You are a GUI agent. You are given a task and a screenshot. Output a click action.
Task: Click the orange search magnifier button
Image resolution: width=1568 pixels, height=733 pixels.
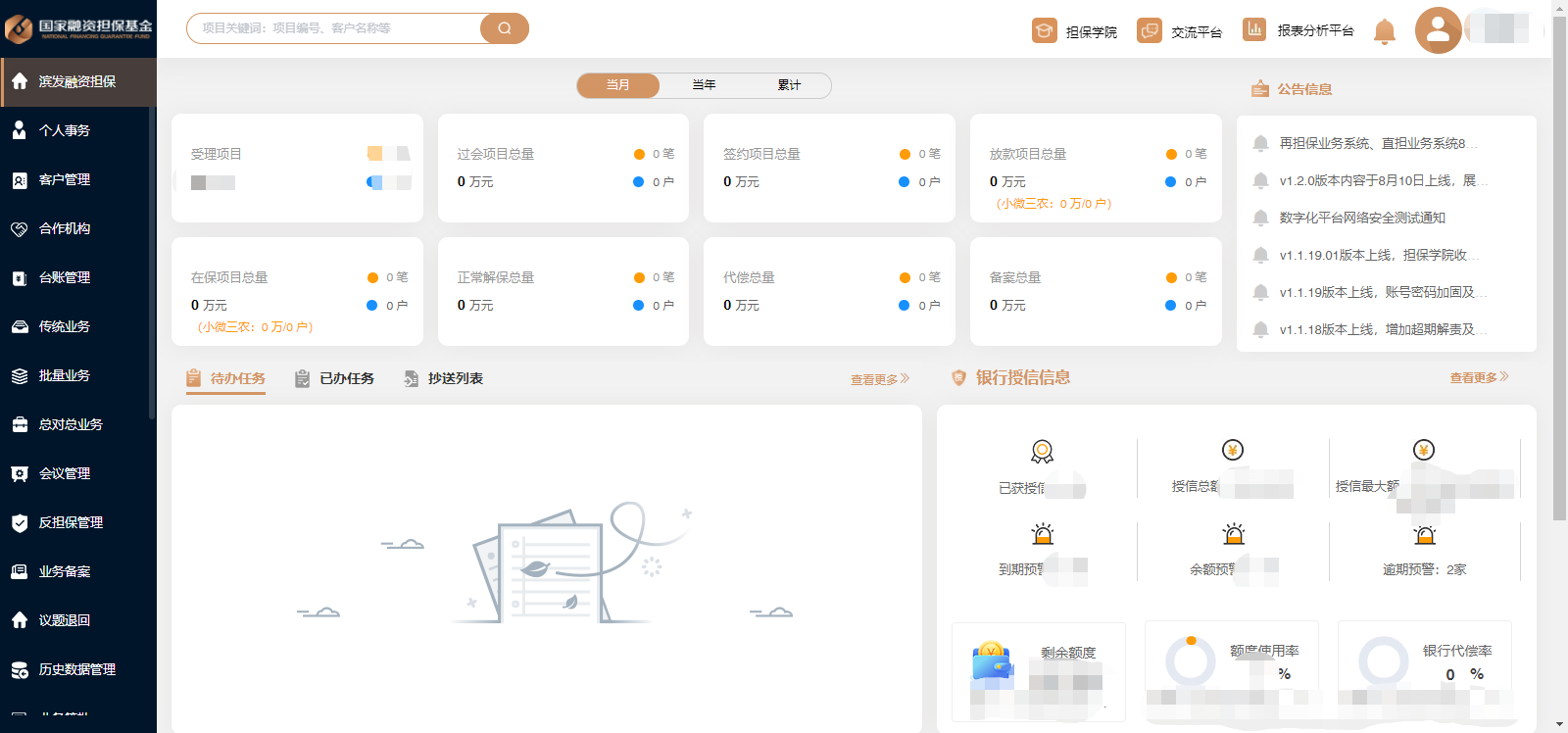point(505,28)
